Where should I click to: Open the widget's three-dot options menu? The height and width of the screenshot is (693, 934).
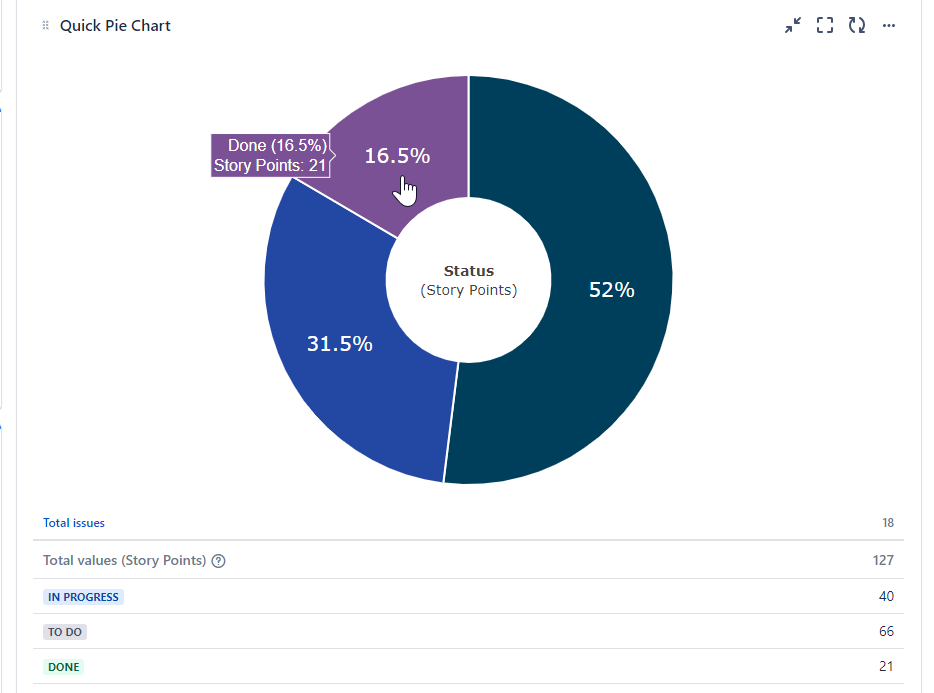[889, 25]
